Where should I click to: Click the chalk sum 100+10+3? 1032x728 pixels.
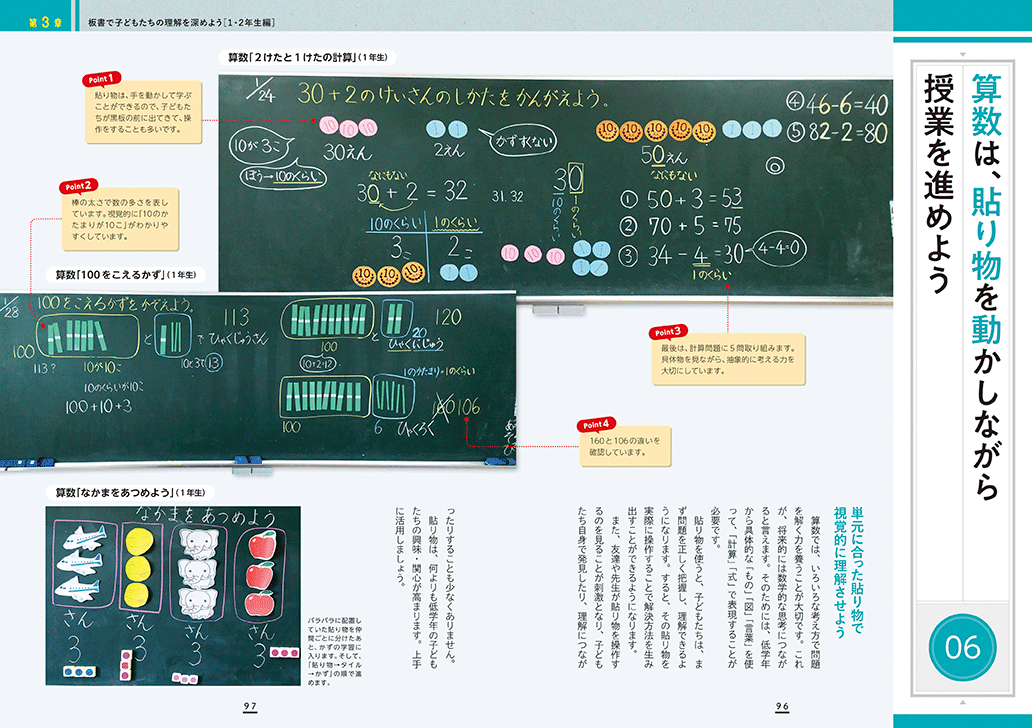98,407
